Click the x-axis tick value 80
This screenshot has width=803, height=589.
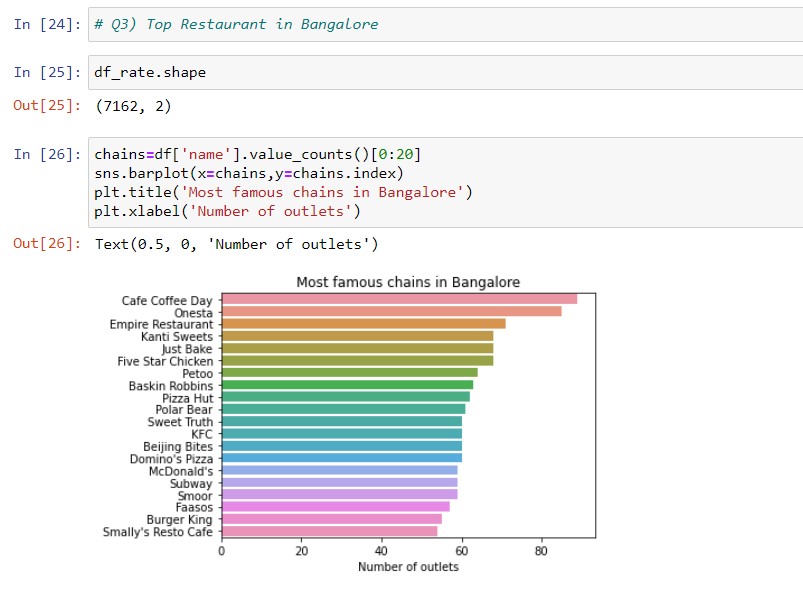pos(541,551)
